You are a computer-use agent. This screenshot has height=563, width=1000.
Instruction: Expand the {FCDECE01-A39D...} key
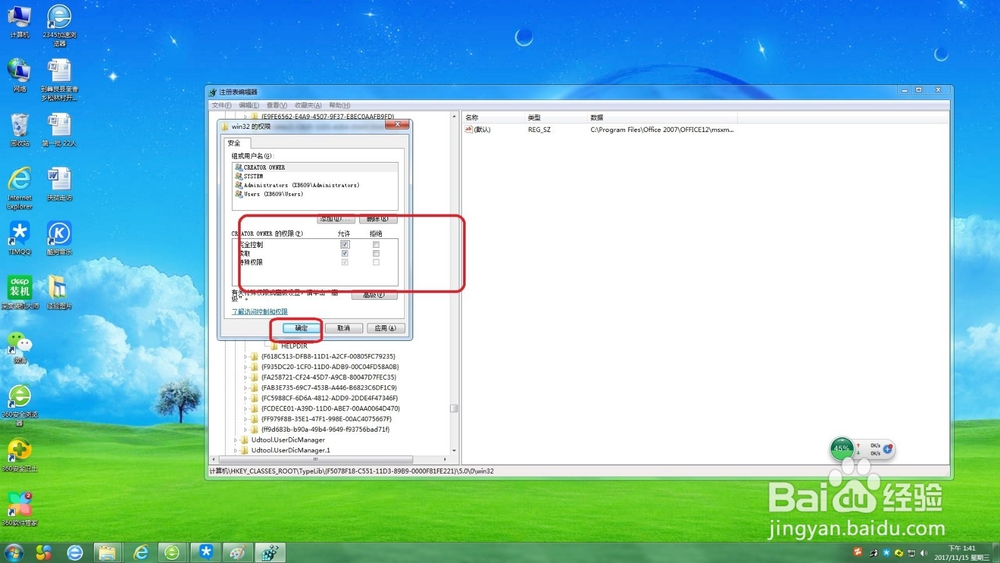(246, 408)
